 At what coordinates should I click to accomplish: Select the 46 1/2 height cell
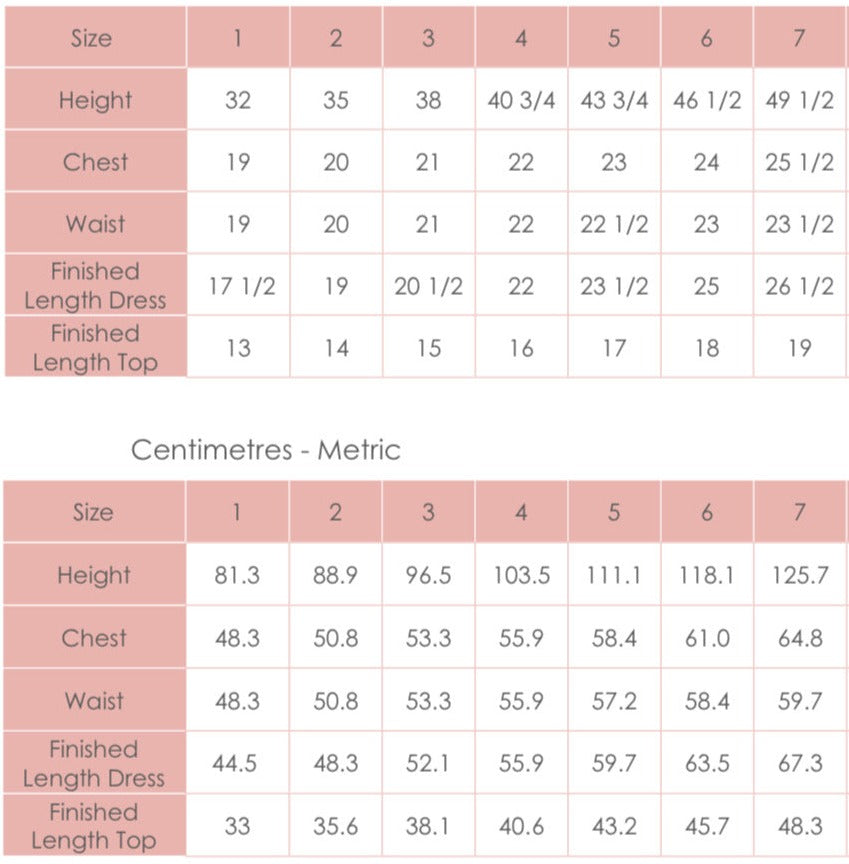click(707, 100)
